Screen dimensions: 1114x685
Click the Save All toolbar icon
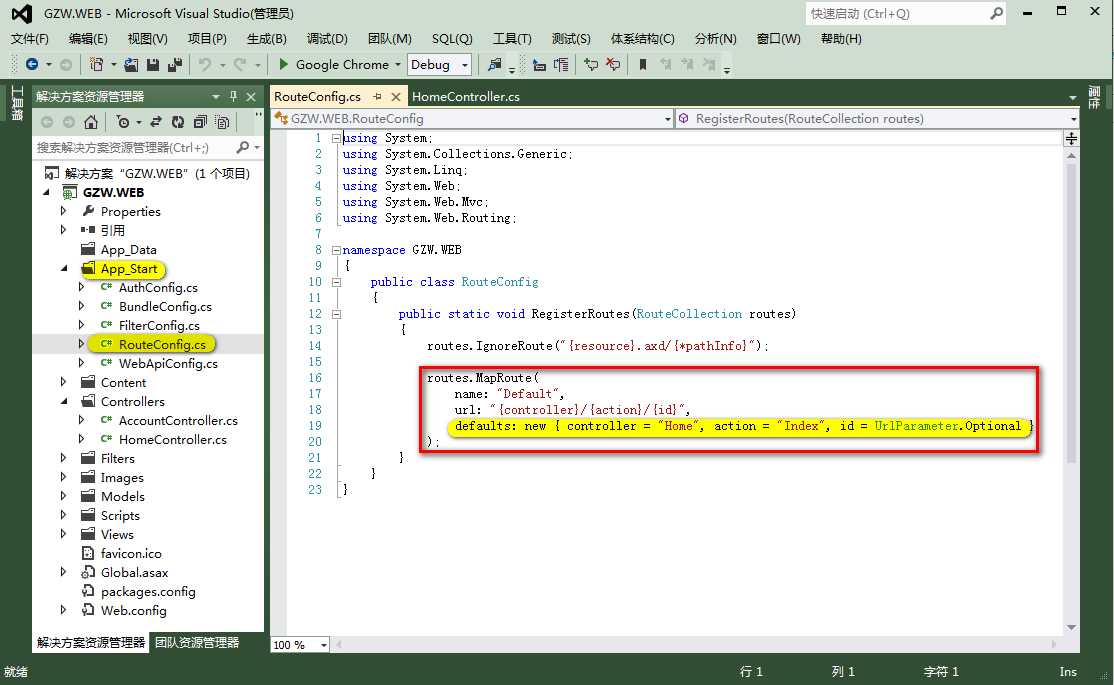pos(175,65)
